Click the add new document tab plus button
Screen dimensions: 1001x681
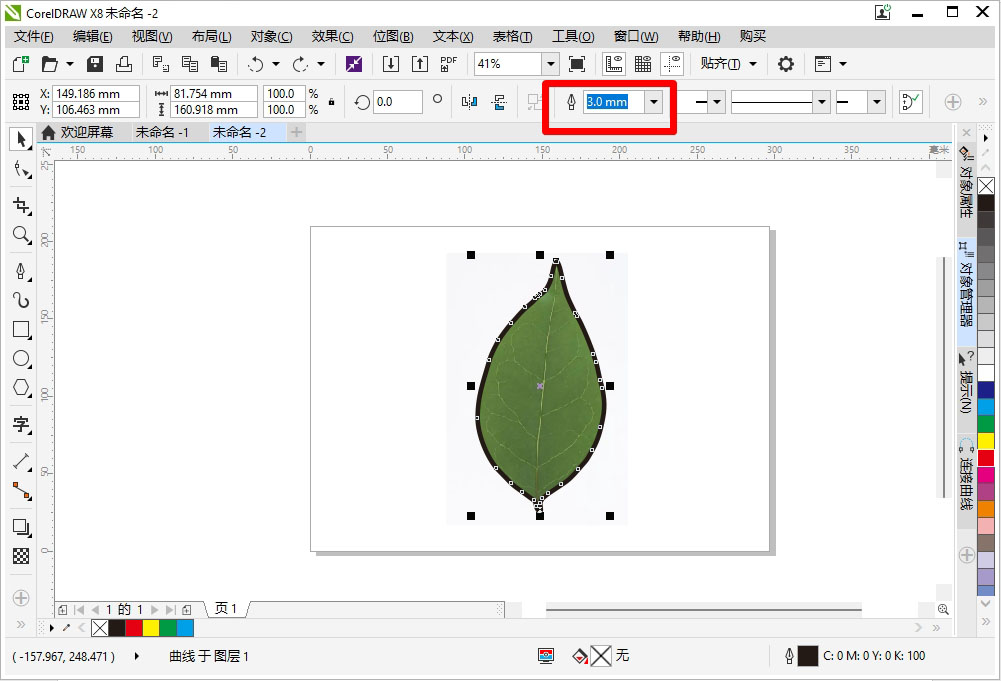click(296, 132)
